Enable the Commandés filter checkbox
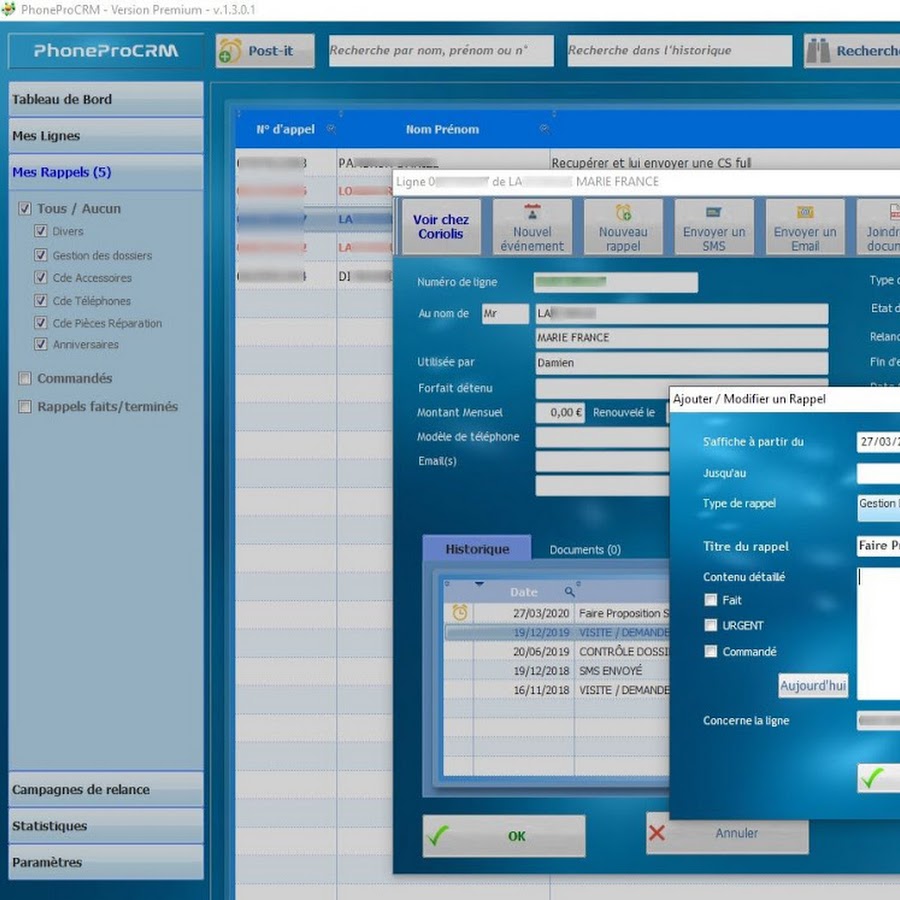The height and width of the screenshot is (900, 900). tap(25, 378)
